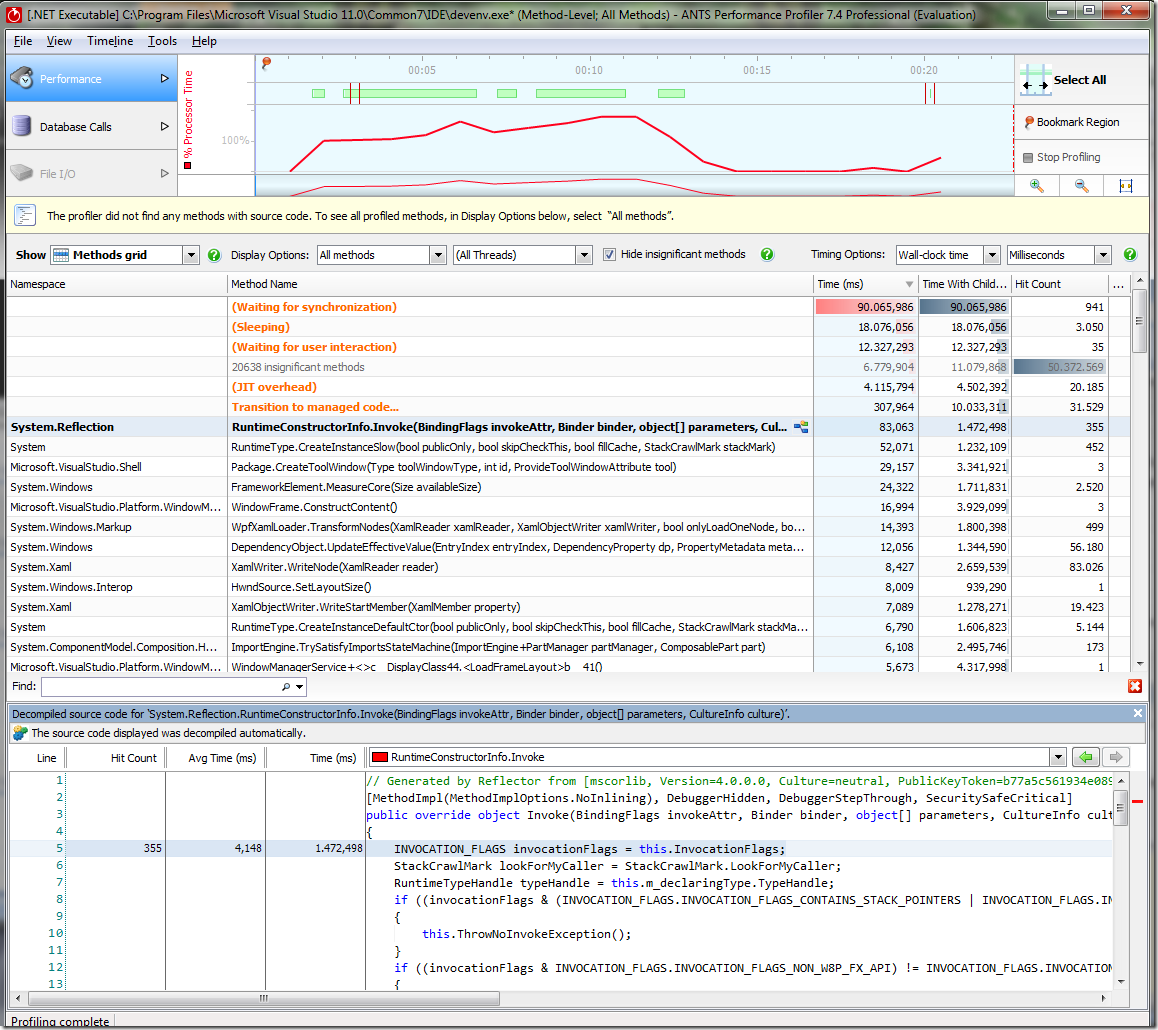Zoom out on the timeline
The image size is (1158, 1030).
[1081, 186]
